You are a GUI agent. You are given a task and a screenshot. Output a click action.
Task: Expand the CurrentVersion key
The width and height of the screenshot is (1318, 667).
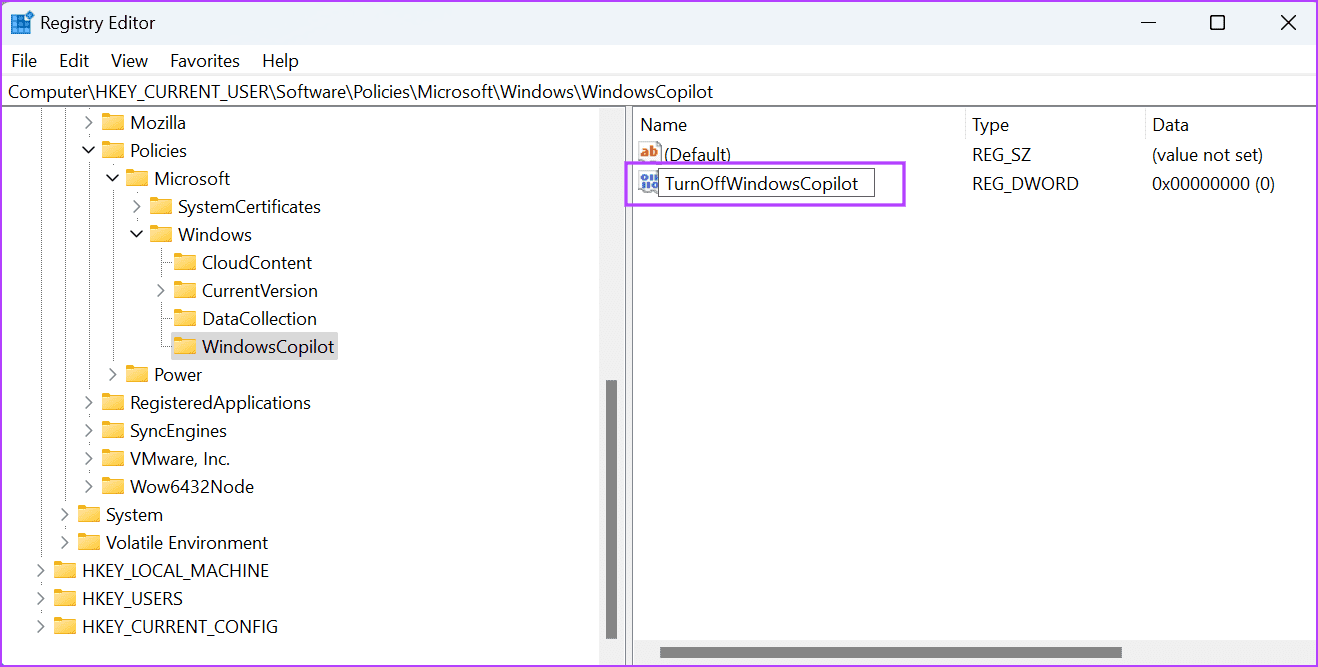click(161, 291)
